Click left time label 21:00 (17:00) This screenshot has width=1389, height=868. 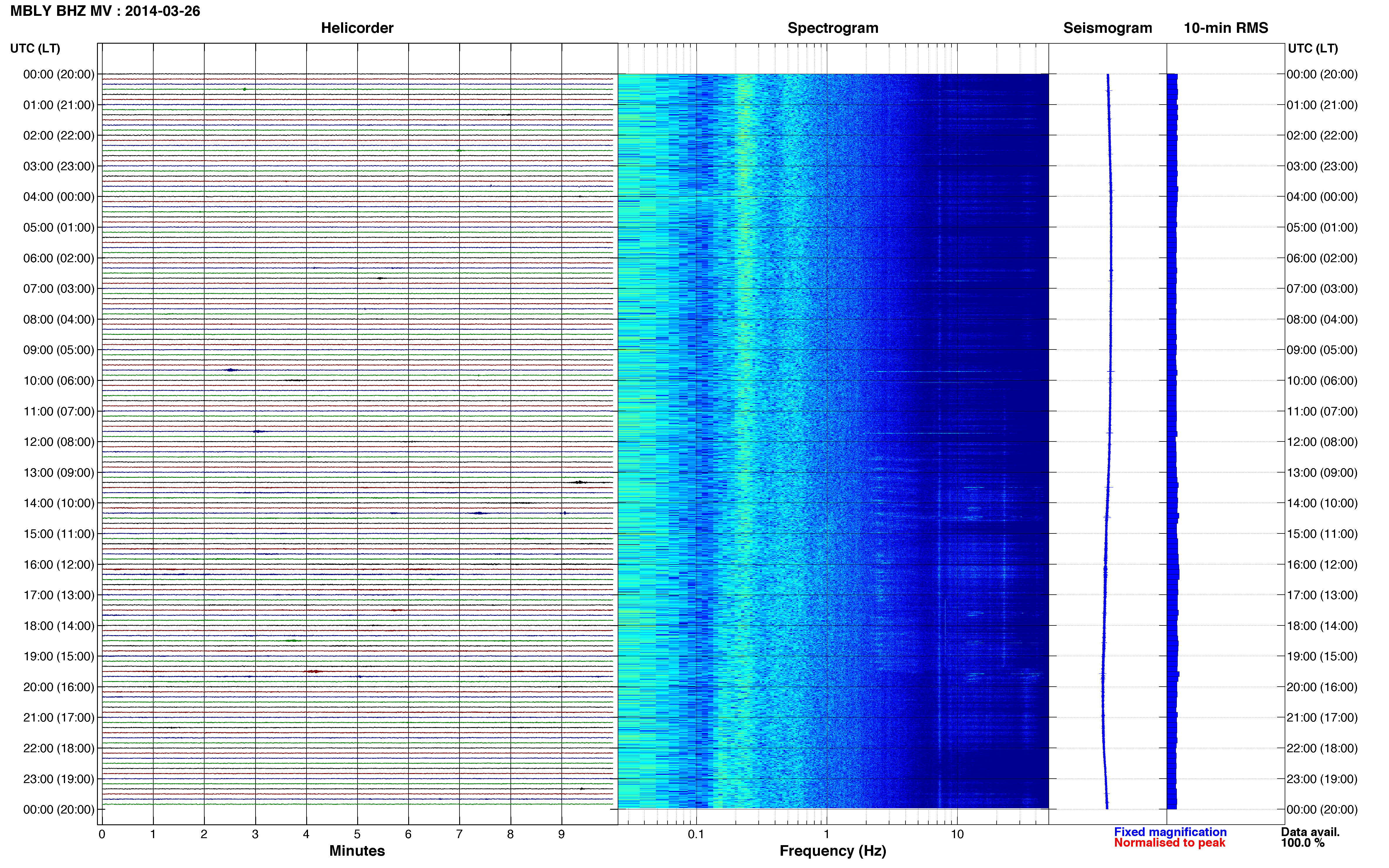[x=59, y=718]
